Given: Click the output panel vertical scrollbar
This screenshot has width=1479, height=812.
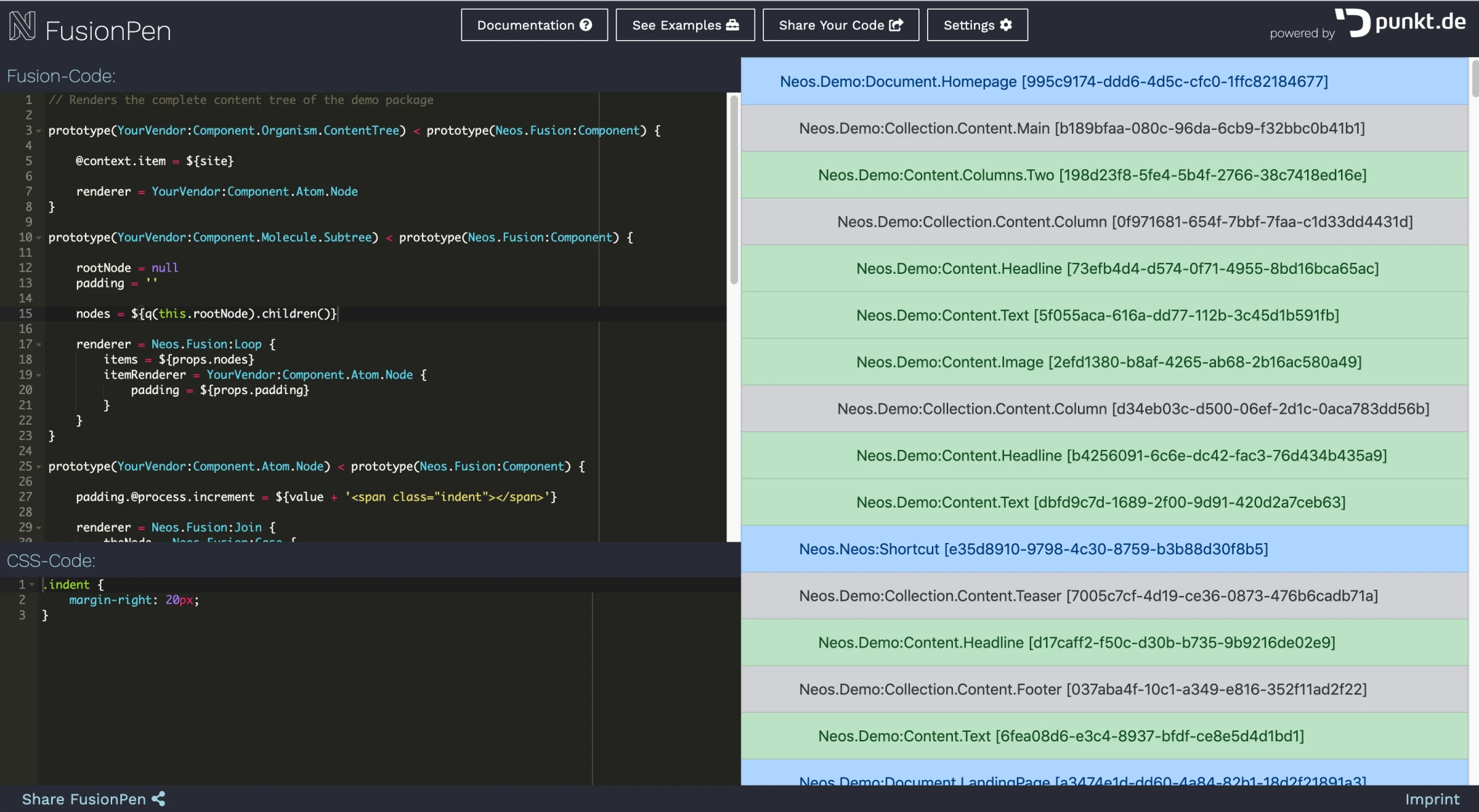Looking at the screenshot, I should (x=1474, y=78).
